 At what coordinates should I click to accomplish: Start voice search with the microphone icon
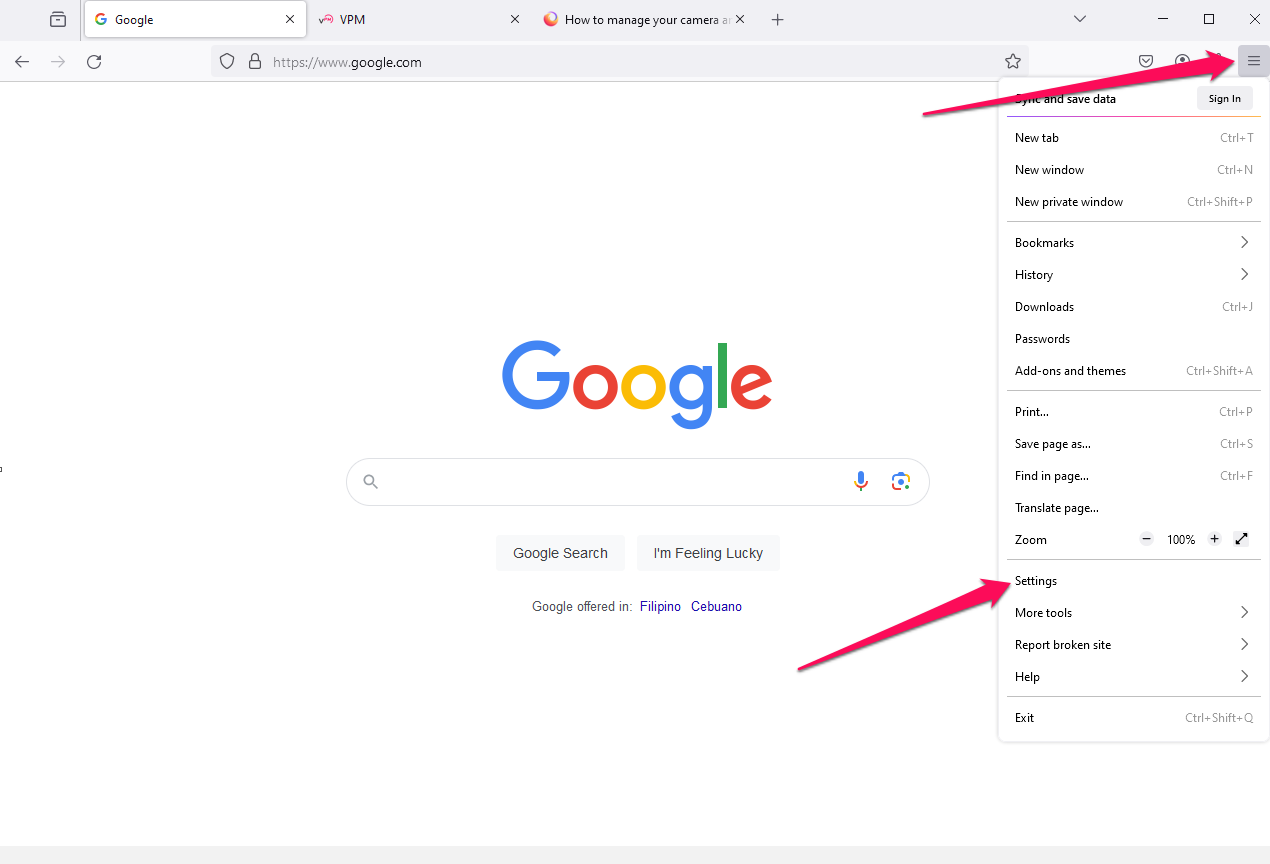pos(861,481)
